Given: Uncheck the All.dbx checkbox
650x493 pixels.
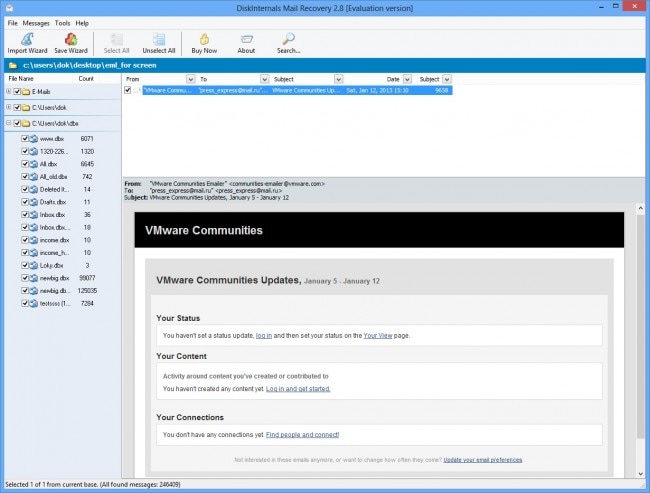Looking at the screenshot, I should point(25,164).
